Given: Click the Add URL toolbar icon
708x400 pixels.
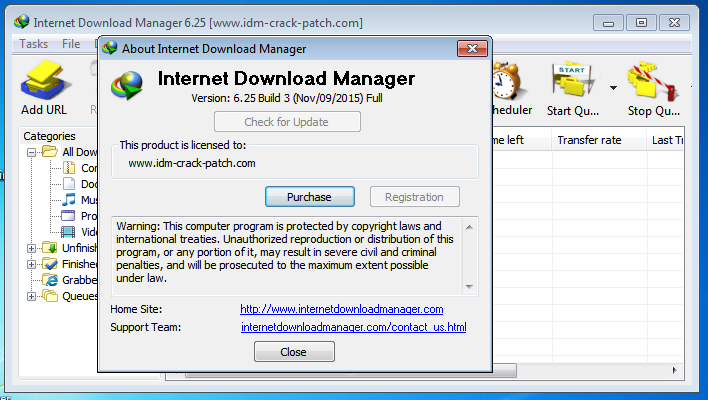Looking at the screenshot, I should pyautogui.click(x=44, y=81).
